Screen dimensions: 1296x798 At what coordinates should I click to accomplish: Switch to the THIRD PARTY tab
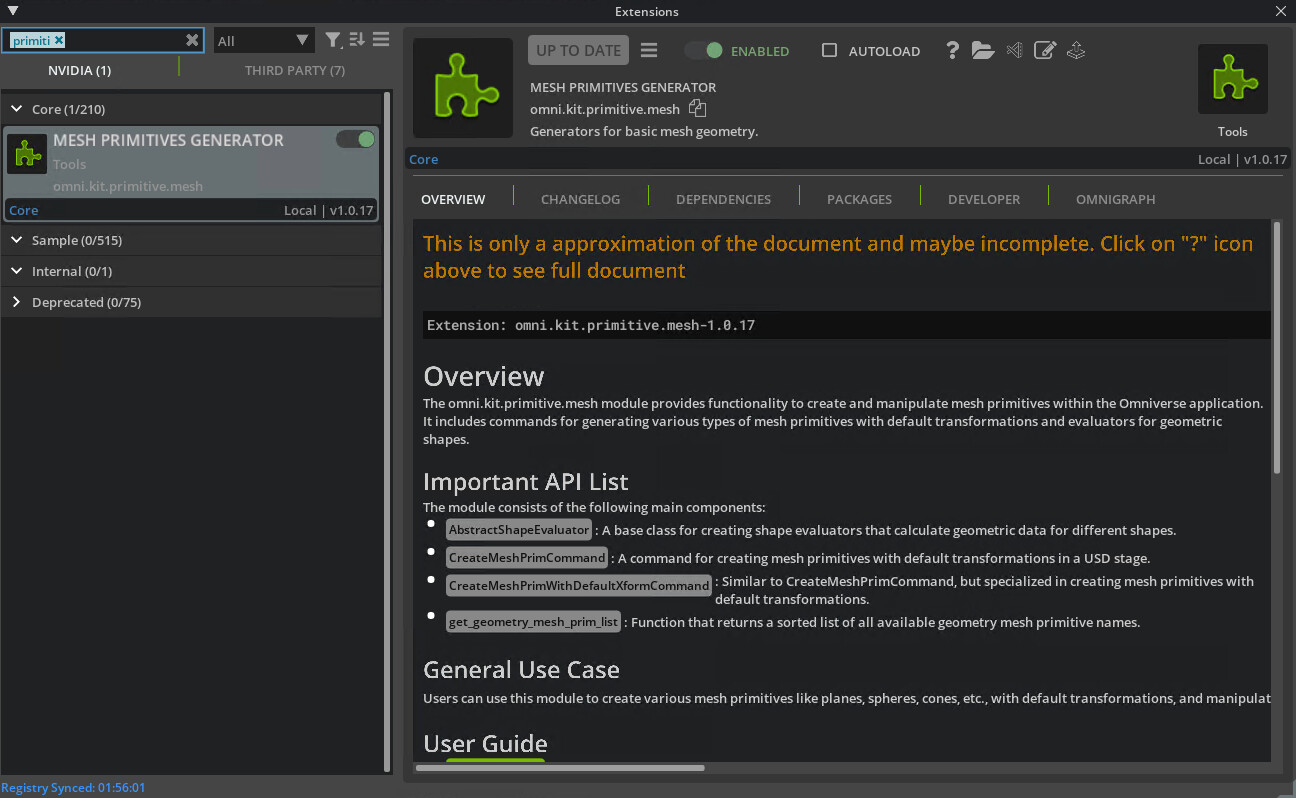click(x=295, y=70)
